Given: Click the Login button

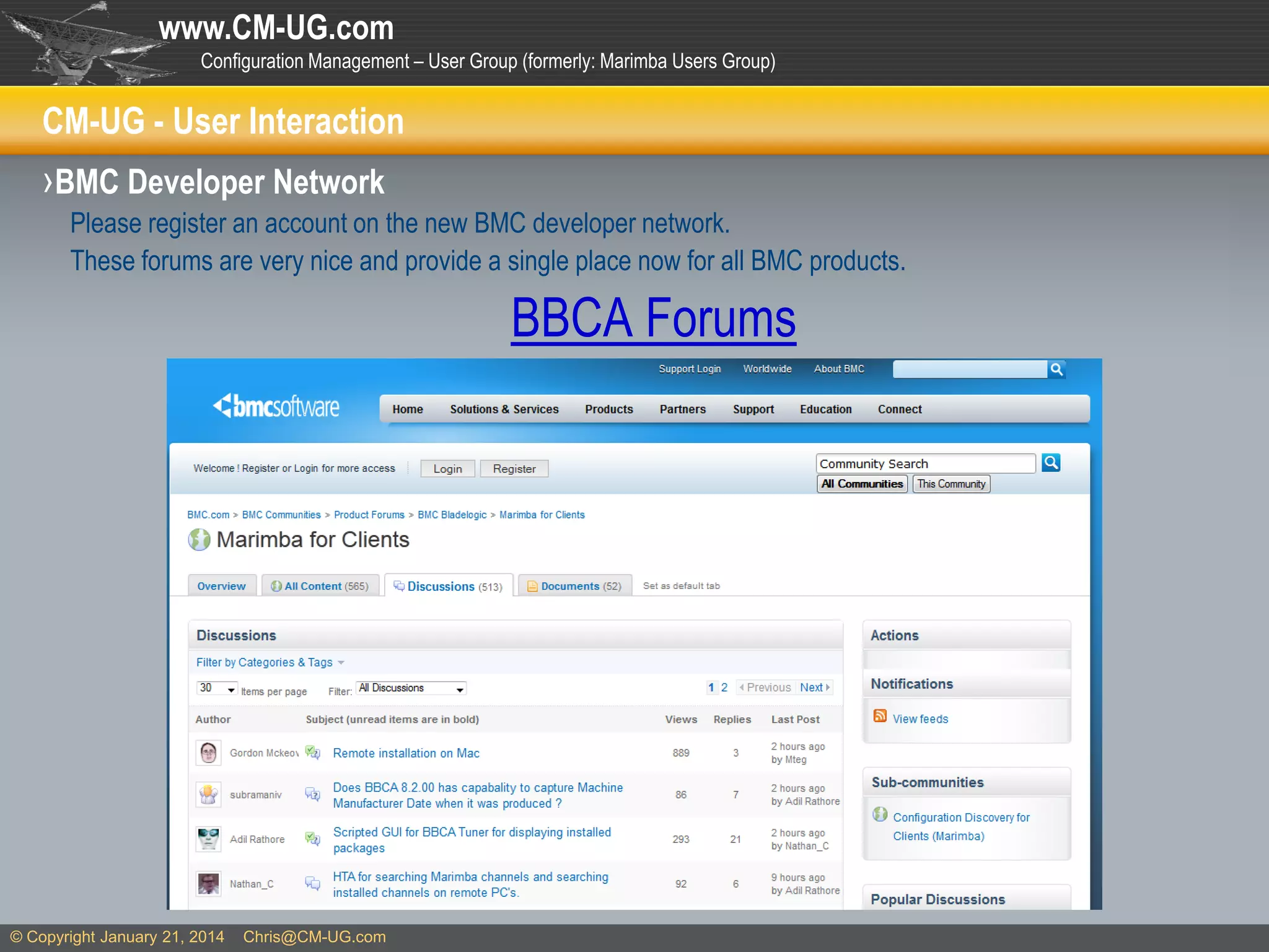Looking at the screenshot, I should point(447,469).
